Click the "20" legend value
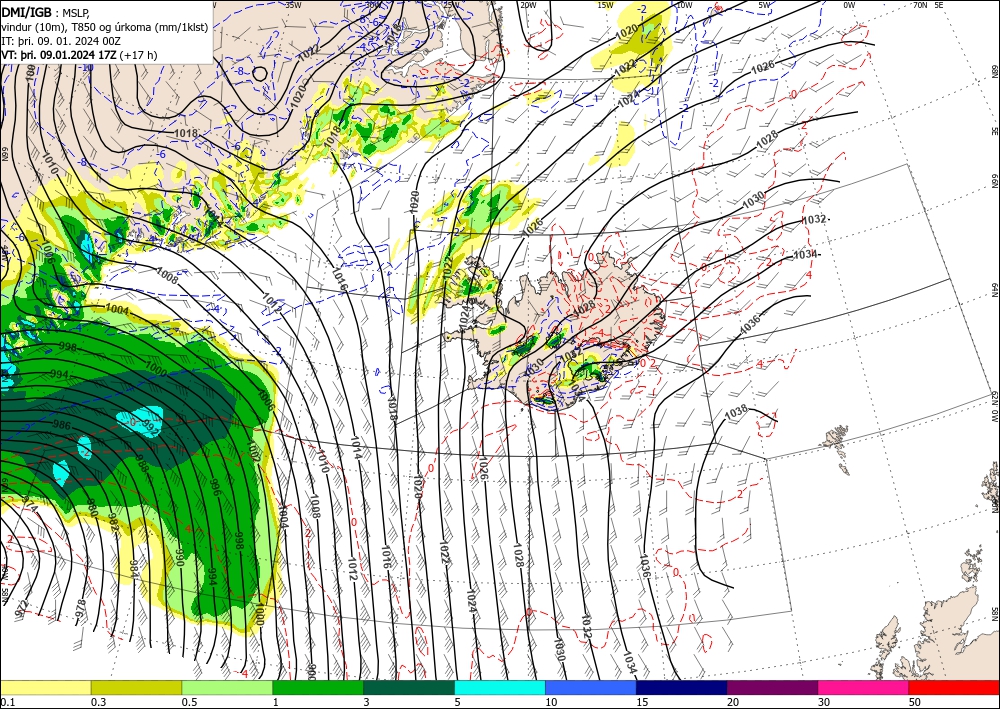 [x=733, y=702]
